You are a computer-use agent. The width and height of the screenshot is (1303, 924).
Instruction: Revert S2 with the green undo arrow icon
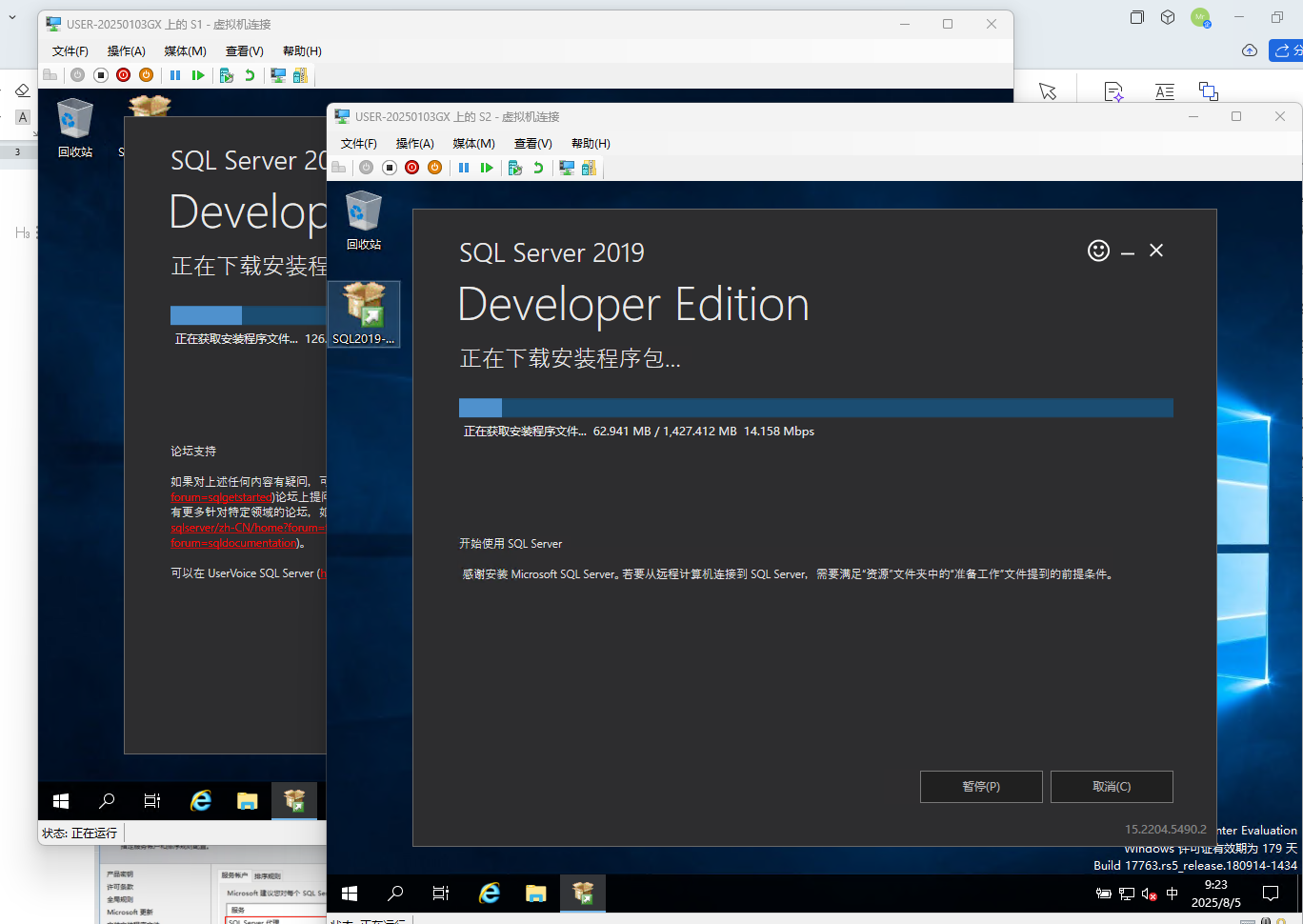(538, 168)
